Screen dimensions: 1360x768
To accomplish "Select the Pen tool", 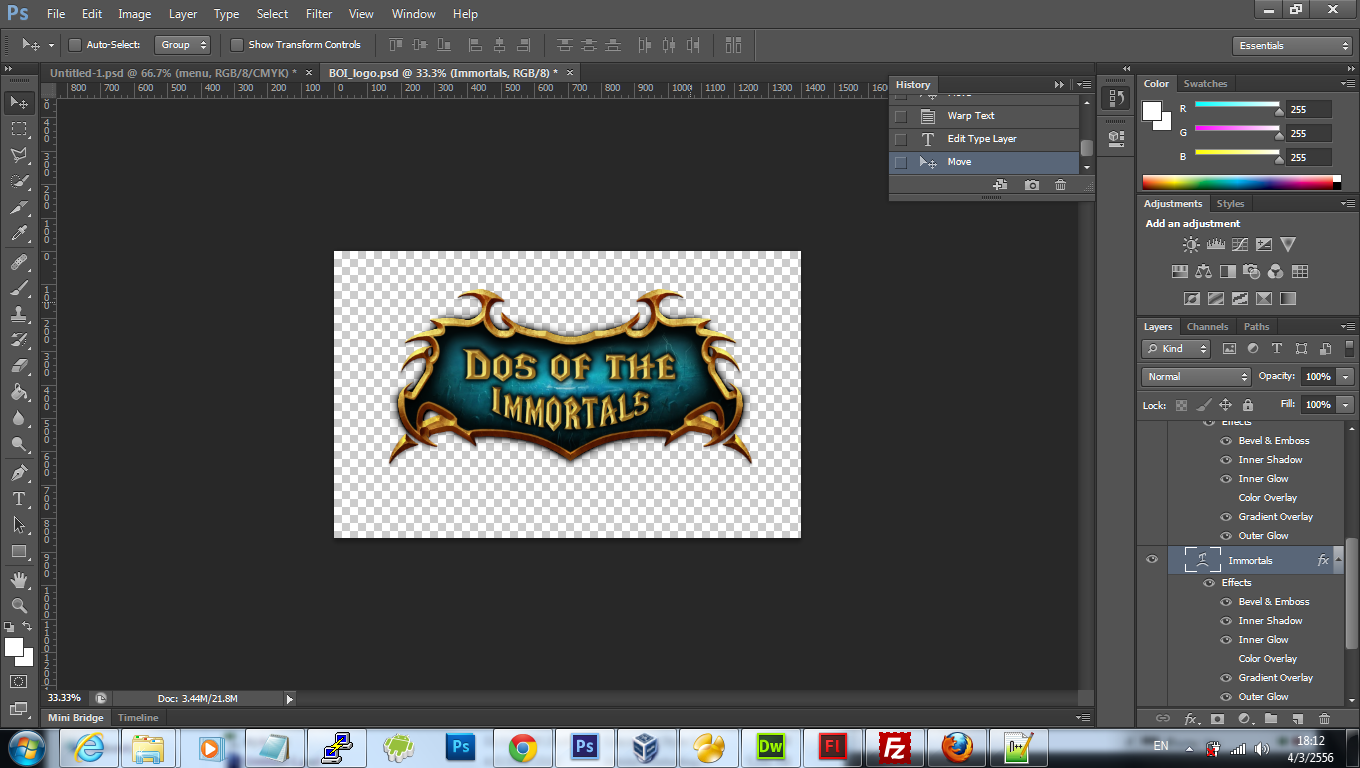I will click(18, 473).
